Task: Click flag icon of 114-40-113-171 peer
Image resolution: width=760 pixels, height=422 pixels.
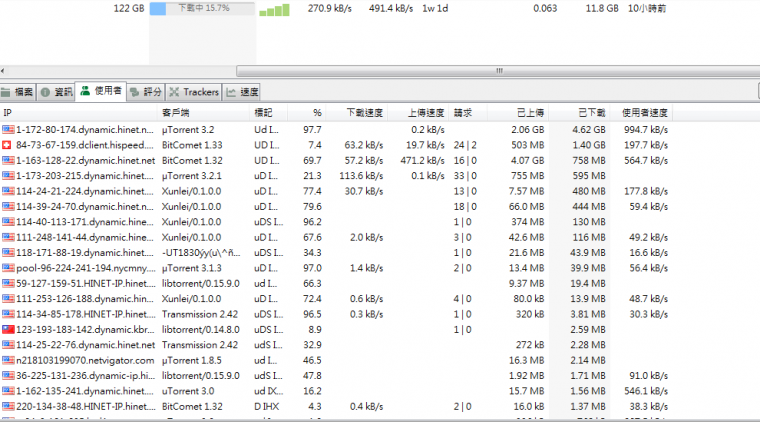Action: (8, 222)
